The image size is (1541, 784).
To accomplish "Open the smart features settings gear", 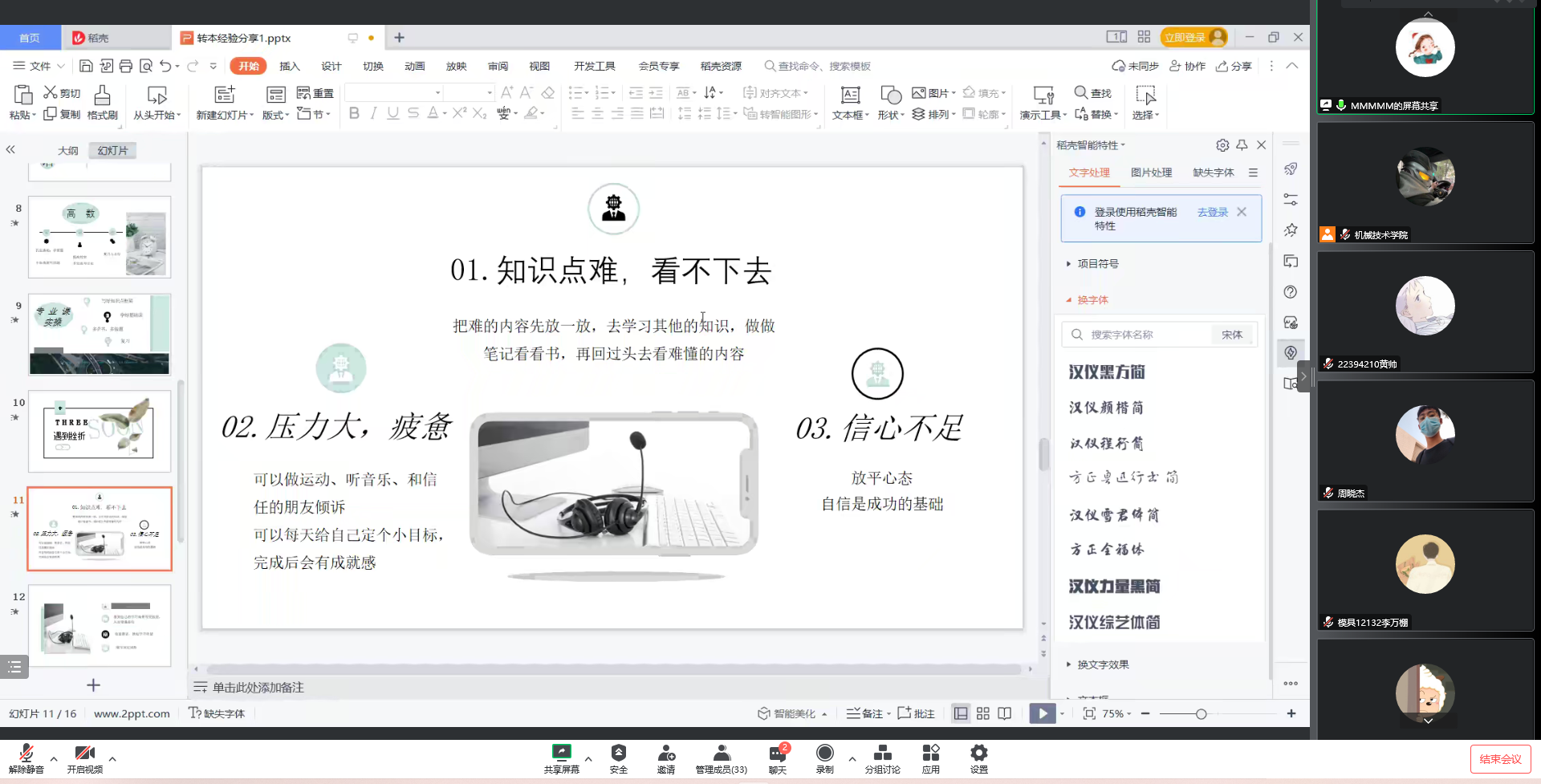I will click(1222, 145).
